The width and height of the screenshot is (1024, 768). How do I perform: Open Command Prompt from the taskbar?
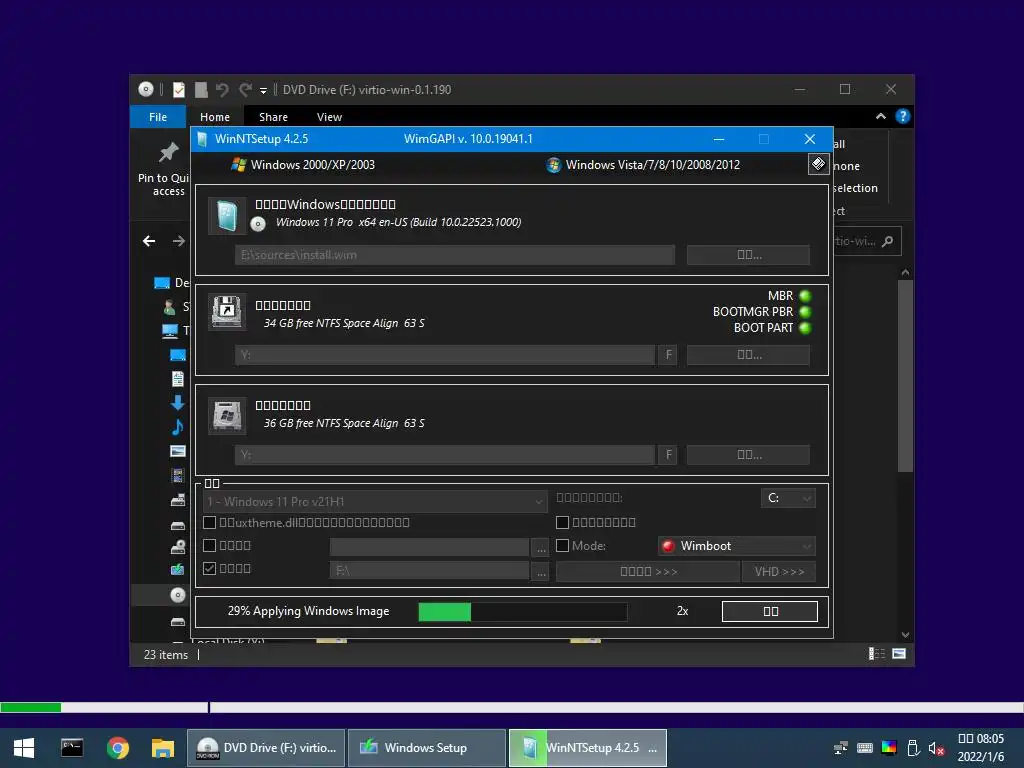[72, 748]
